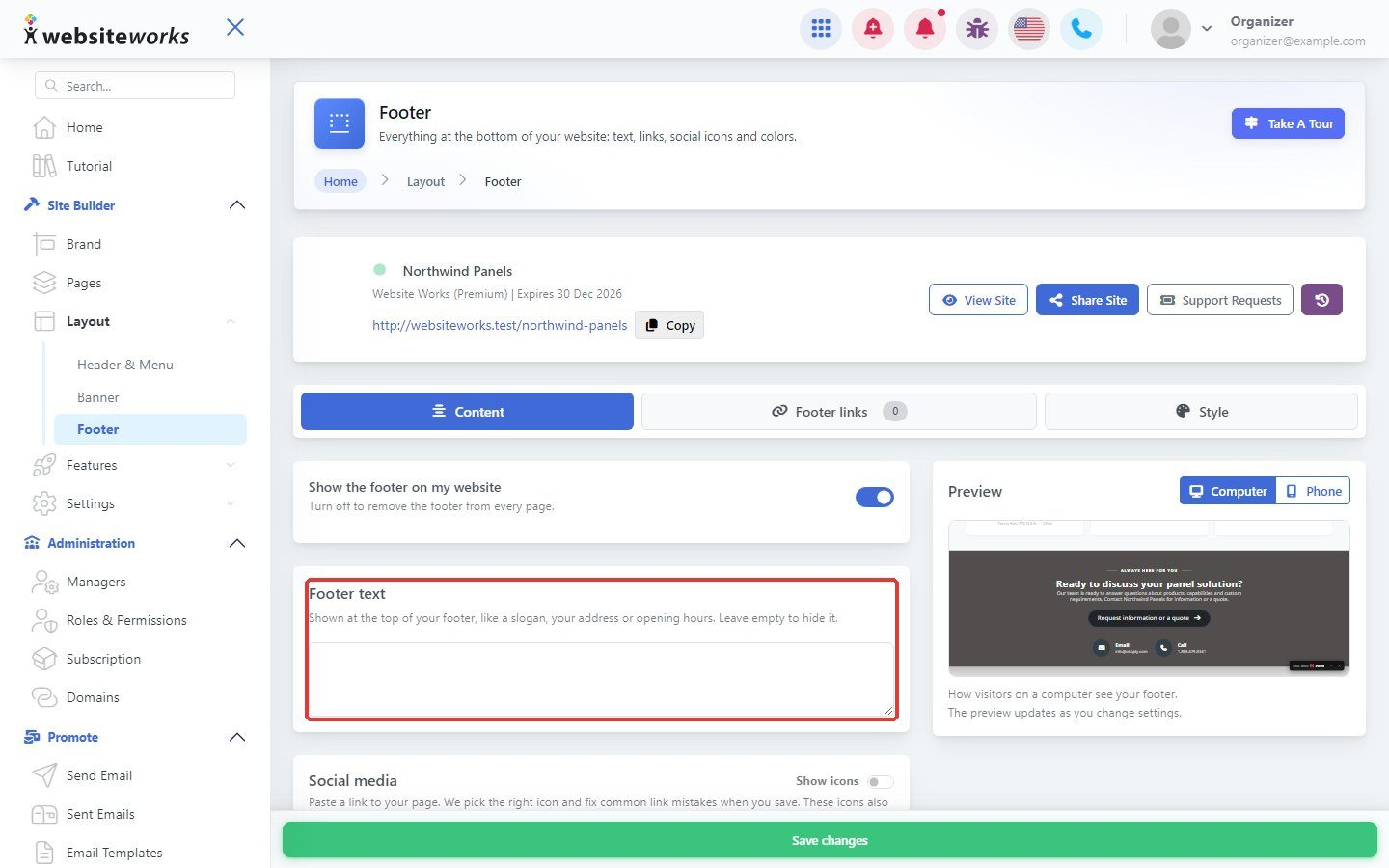Click the Northwind Panels site name

[457, 271]
